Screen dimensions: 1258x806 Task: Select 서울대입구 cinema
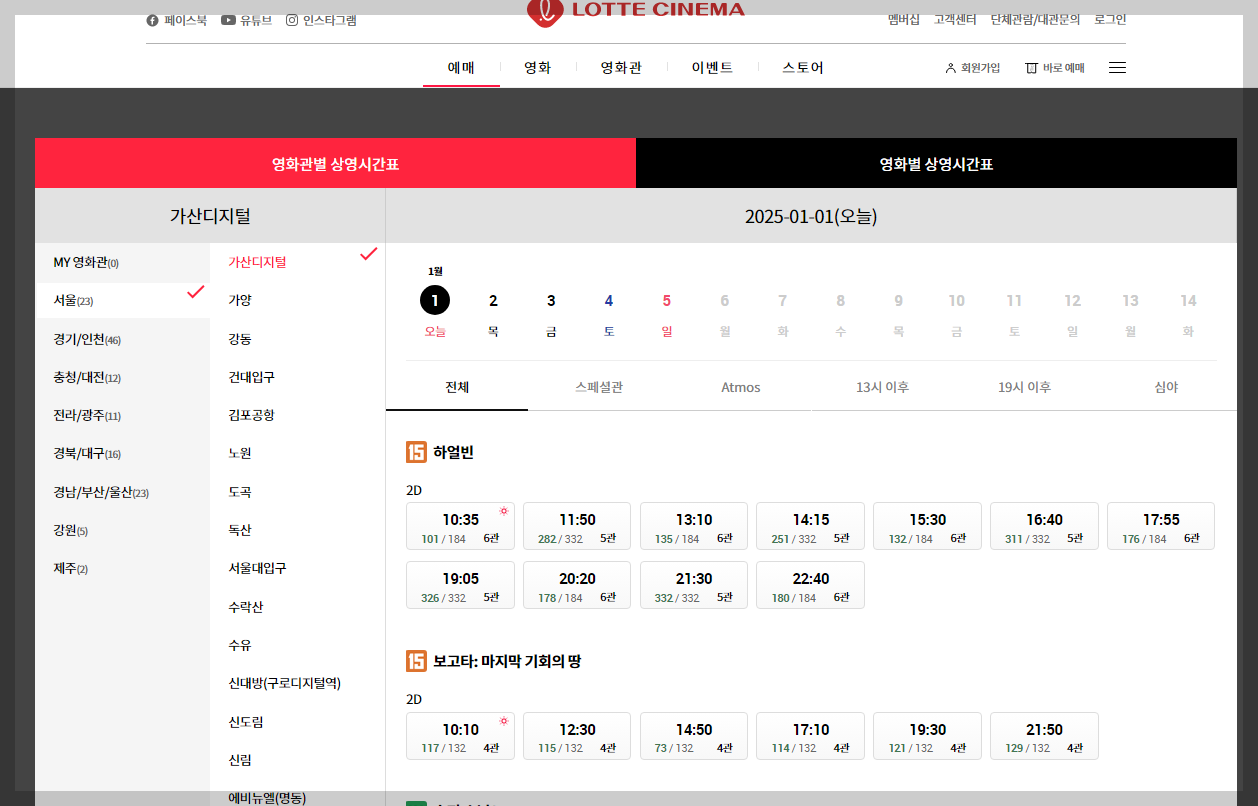[x=257, y=568]
